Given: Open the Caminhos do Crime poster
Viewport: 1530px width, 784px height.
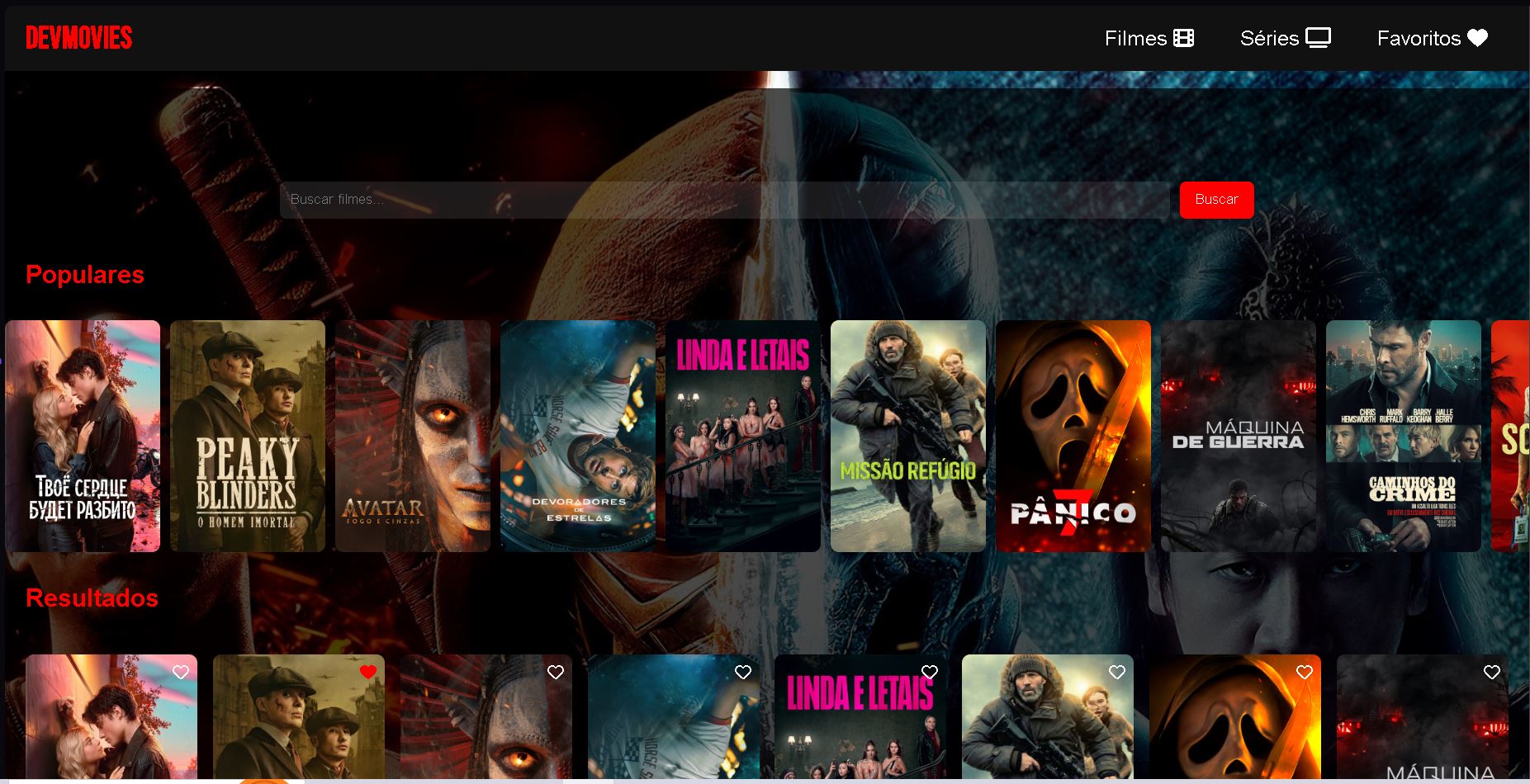Looking at the screenshot, I should click(1404, 436).
